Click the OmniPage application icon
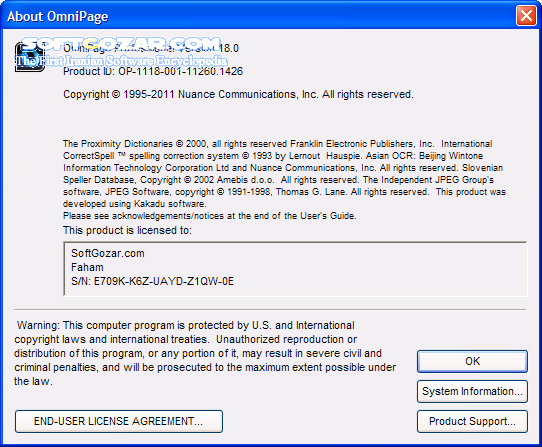Viewport: 542px width, 447px height. pyautogui.click(x=30, y=57)
